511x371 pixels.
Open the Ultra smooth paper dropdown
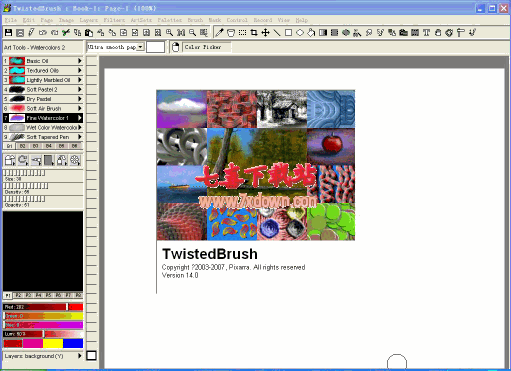(141, 47)
